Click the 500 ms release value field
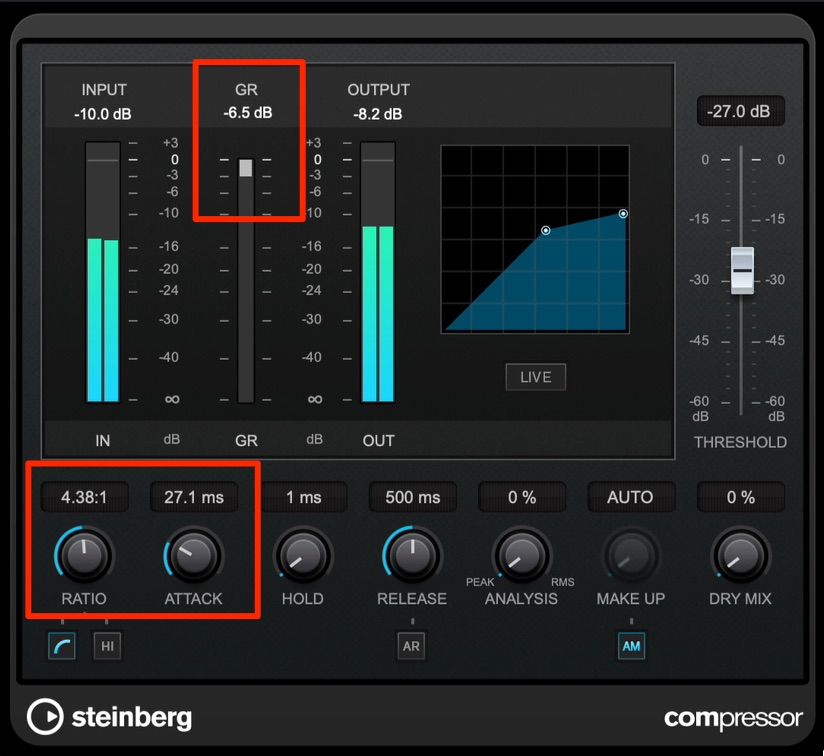The height and width of the screenshot is (756, 824). coord(413,497)
